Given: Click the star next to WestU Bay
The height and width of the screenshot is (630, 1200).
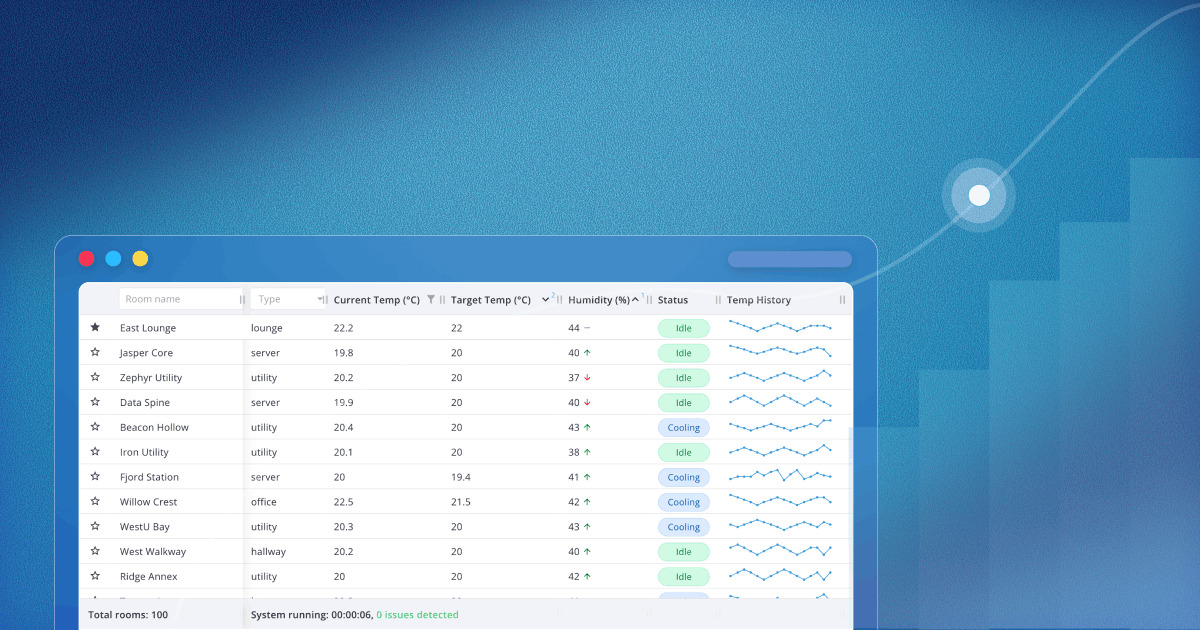Looking at the screenshot, I should click(95, 526).
